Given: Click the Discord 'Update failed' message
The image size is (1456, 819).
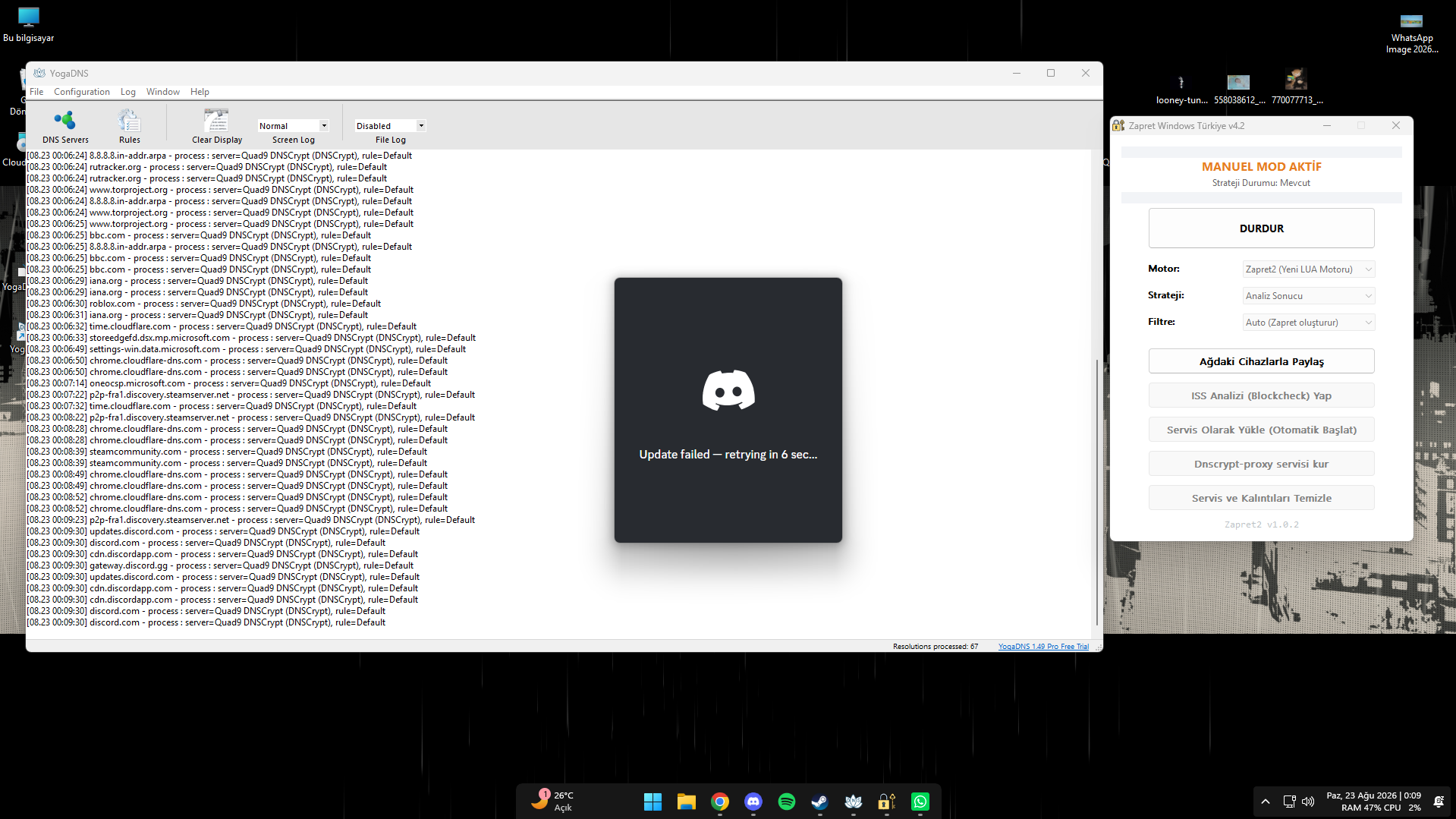Looking at the screenshot, I should 728,455.
